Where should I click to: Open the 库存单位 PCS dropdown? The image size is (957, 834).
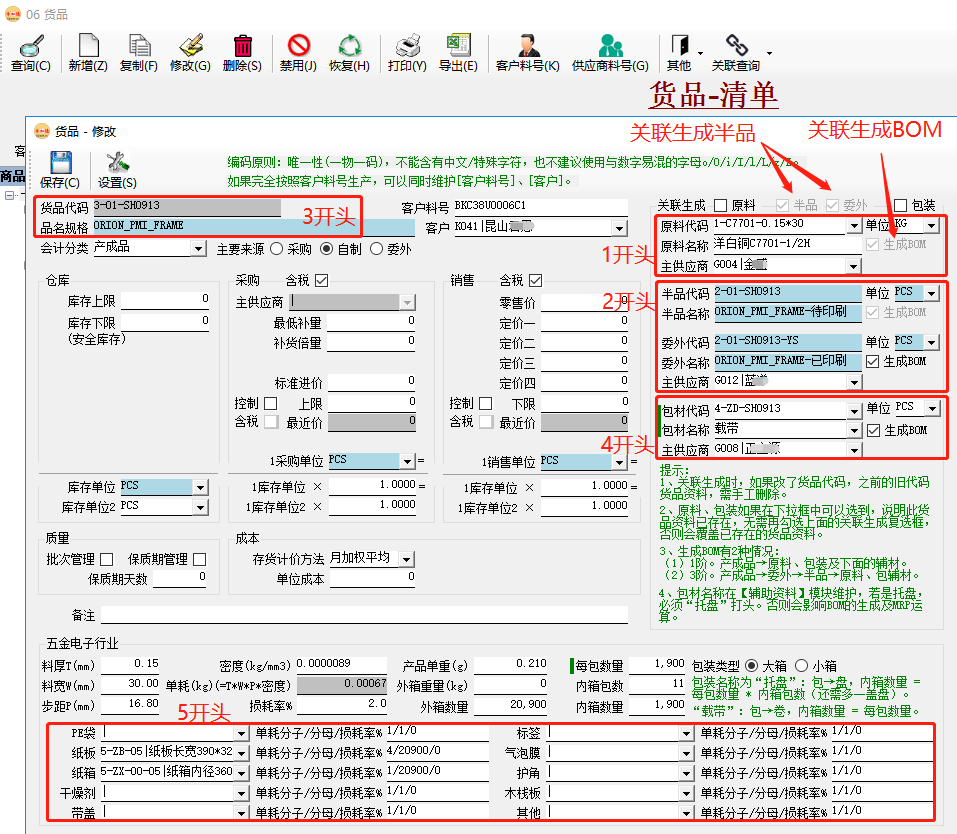[200, 487]
